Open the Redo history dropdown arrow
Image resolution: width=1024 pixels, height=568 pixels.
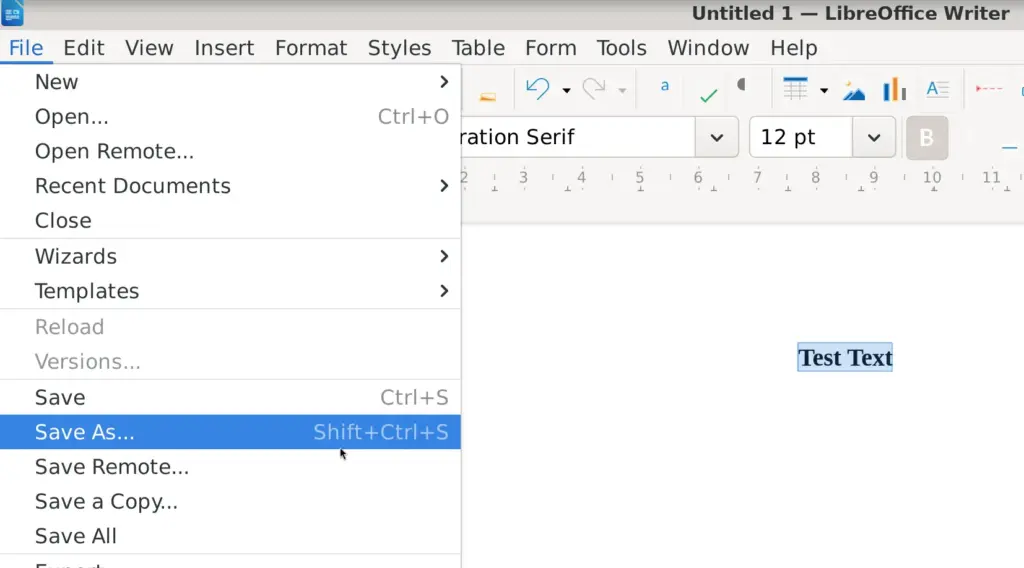[622, 90]
